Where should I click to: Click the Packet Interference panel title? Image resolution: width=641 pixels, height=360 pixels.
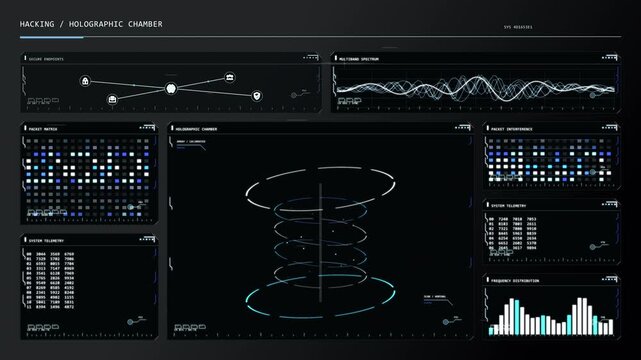[x=511, y=129]
